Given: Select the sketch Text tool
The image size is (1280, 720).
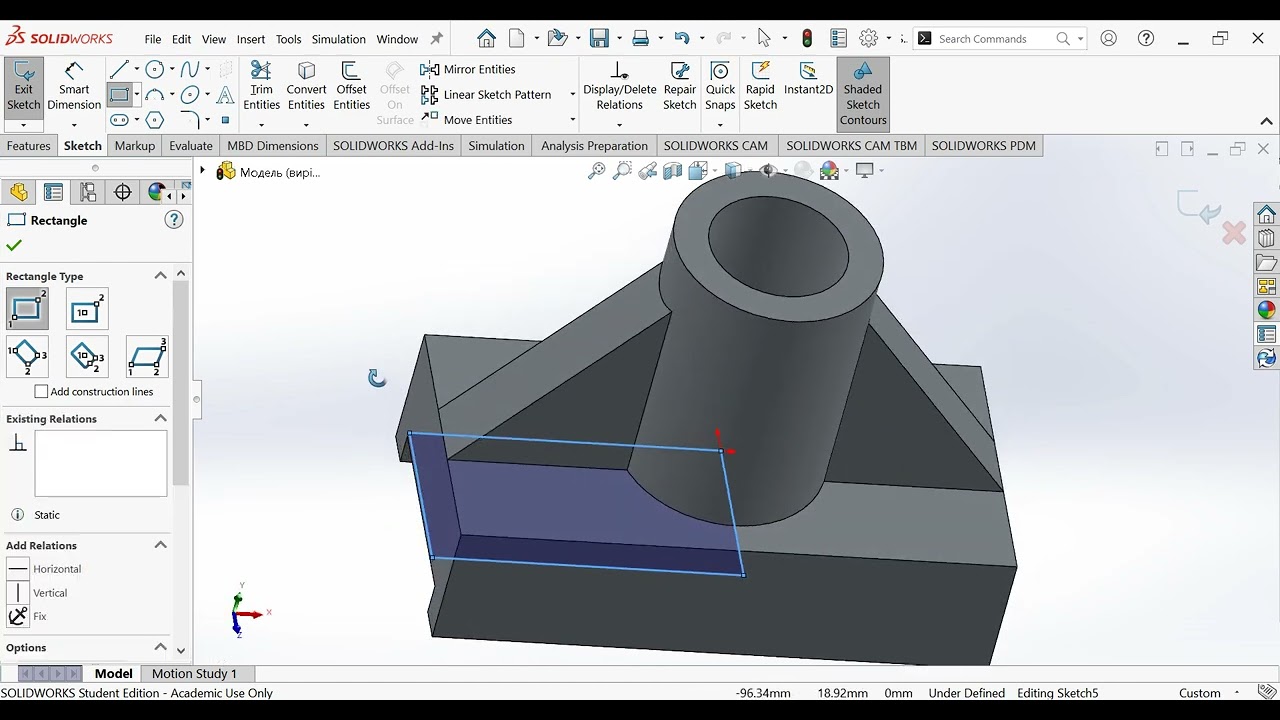Looking at the screenshot, I should [225, 95].
